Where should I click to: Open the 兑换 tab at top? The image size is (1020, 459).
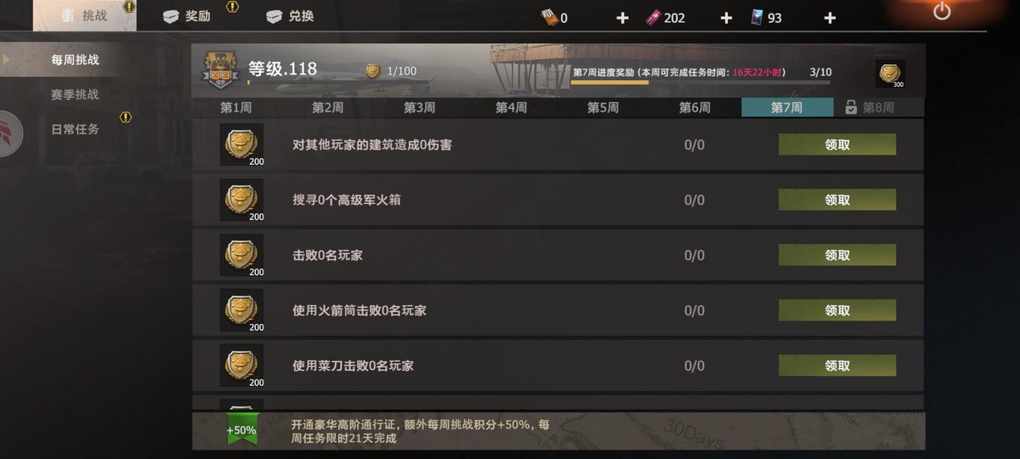pyautogui.click(x=290, y=17)
